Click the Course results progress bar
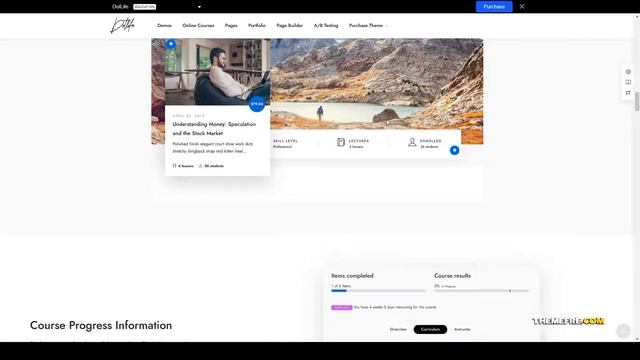The height and width of the screenshot is (360, 640). click(482, 291)
